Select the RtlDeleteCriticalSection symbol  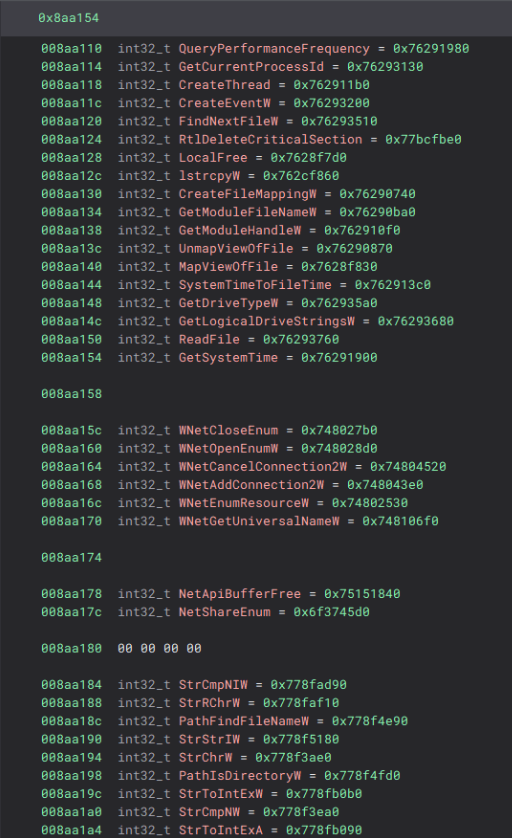(270, 139)
